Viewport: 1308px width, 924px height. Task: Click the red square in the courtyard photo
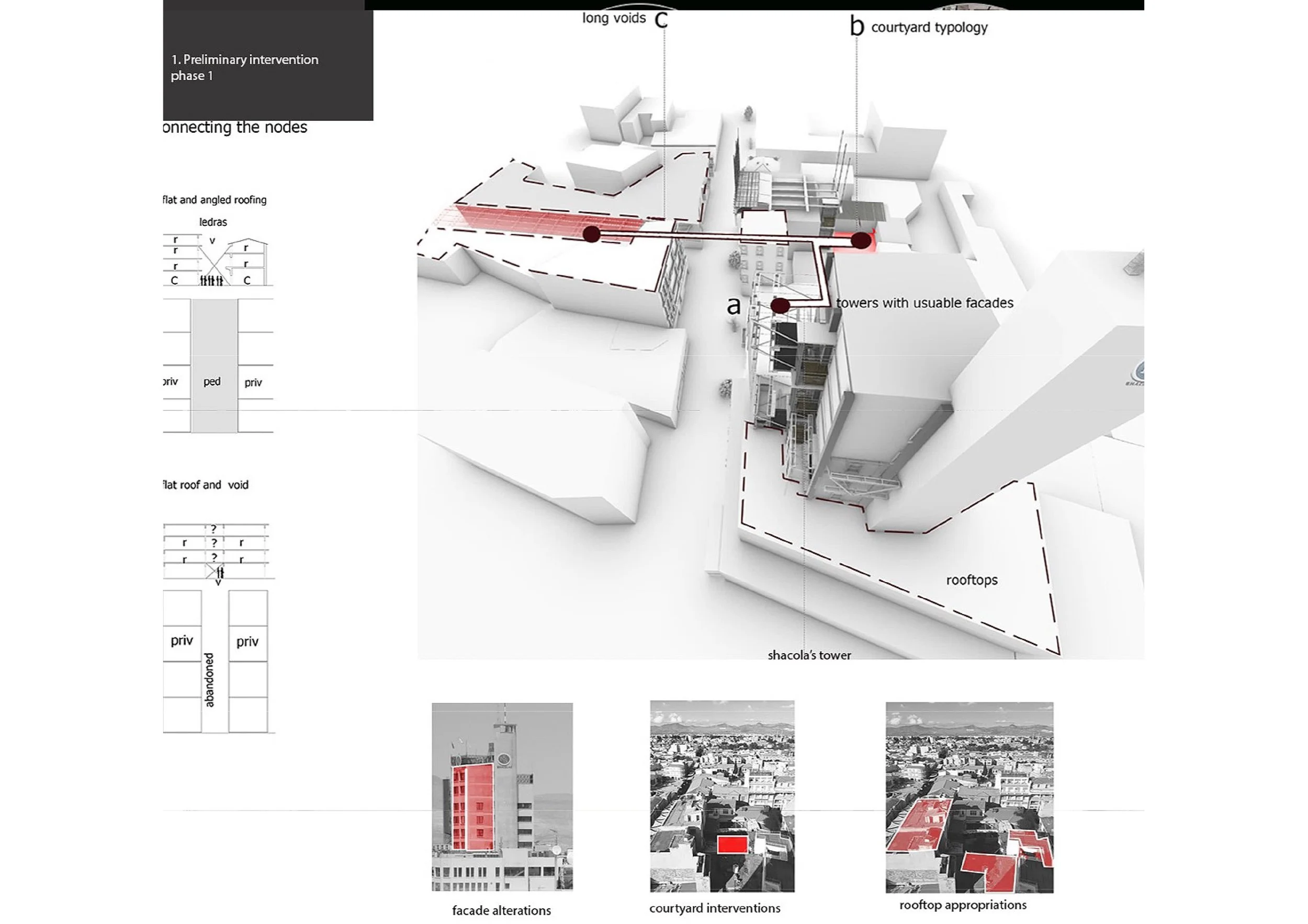pos(732,843)
